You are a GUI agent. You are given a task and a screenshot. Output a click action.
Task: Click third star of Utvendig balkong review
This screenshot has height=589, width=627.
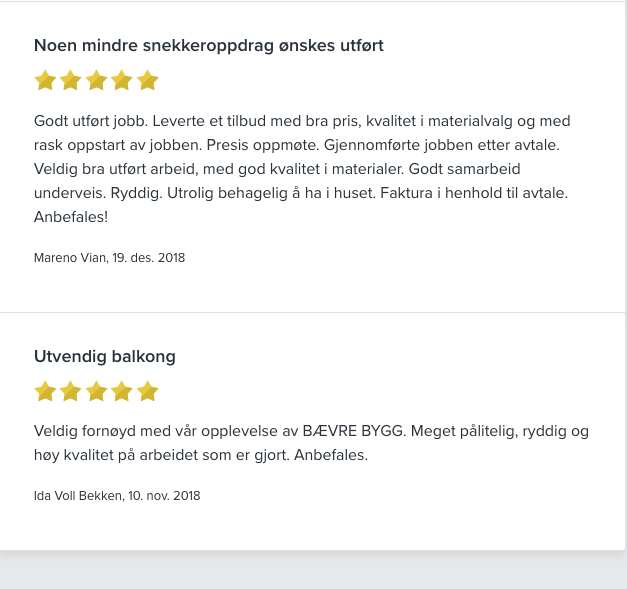(x=97, y=391)
